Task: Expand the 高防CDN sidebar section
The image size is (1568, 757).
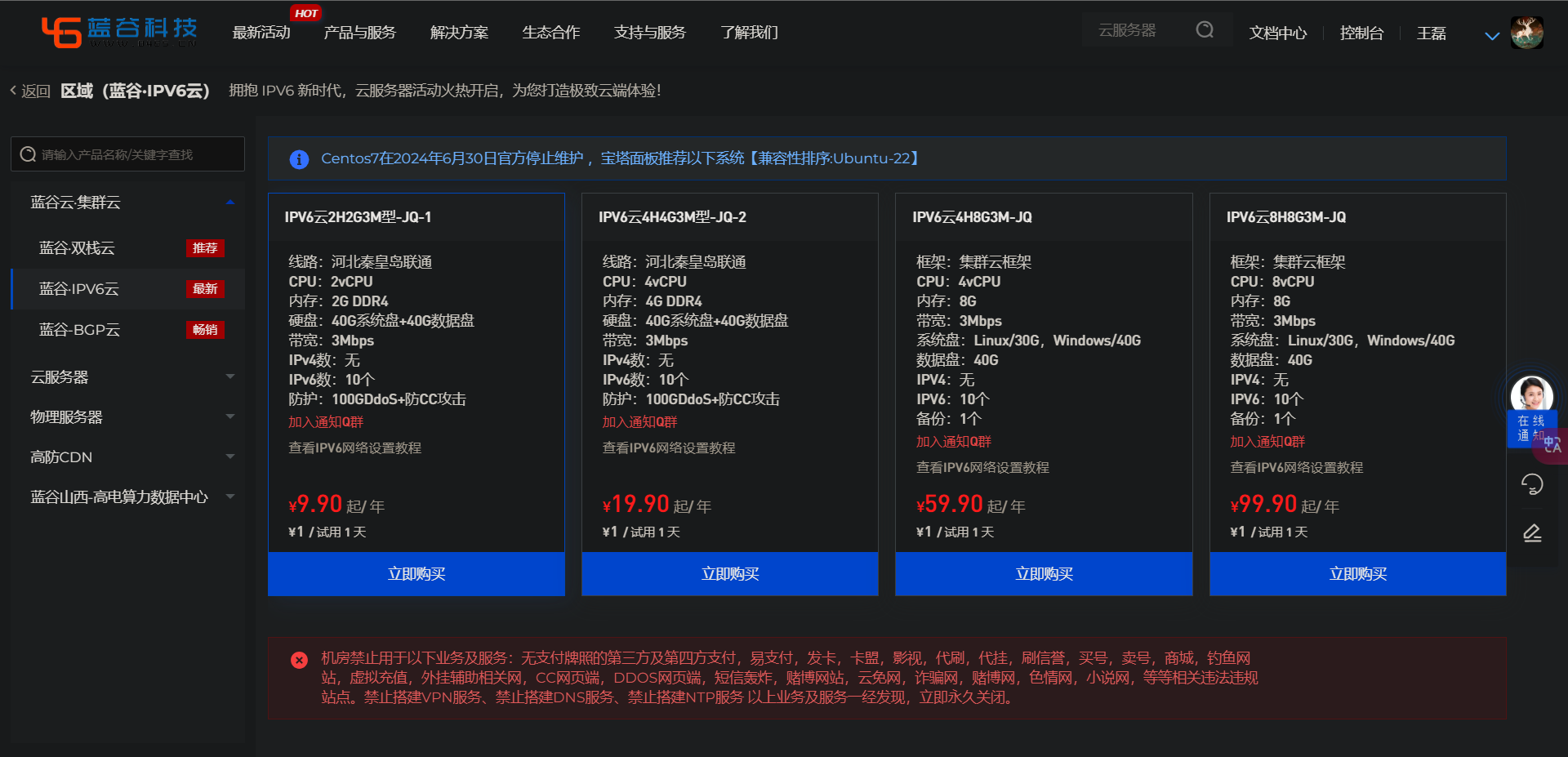Action: click(x=128, y=457)
